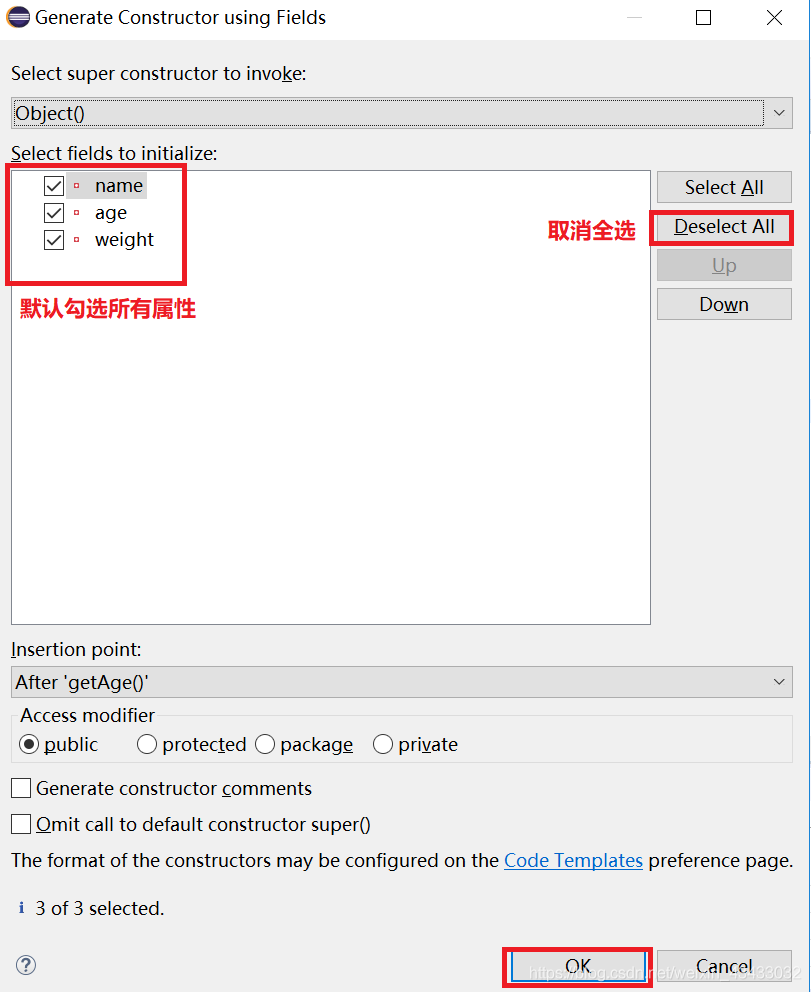Close the dialog window

(774, 18)
